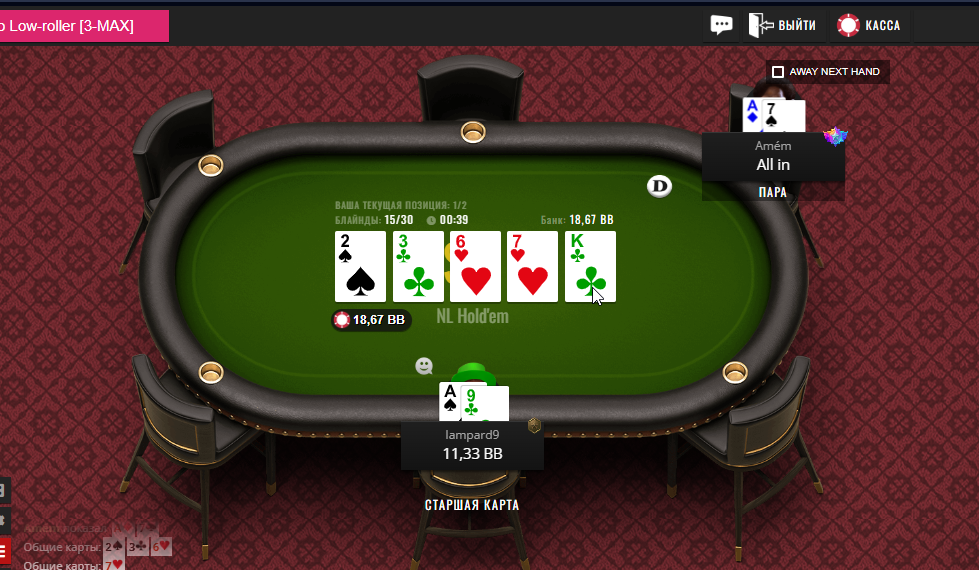Click the top icon on left sidebar
Image resolution: width=979 pixels, height=570 pixels.
[x=2, y=491]
